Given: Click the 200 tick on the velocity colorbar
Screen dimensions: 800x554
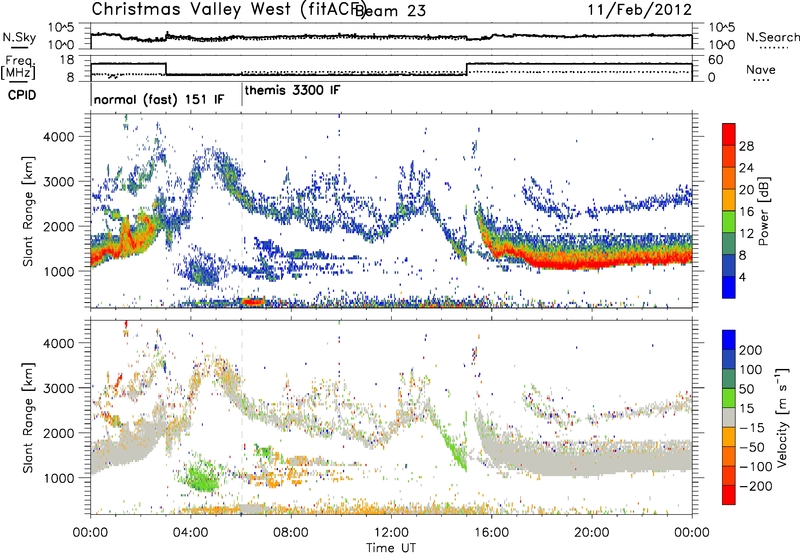Looking at the screenshot, I should tap(751, 350).
